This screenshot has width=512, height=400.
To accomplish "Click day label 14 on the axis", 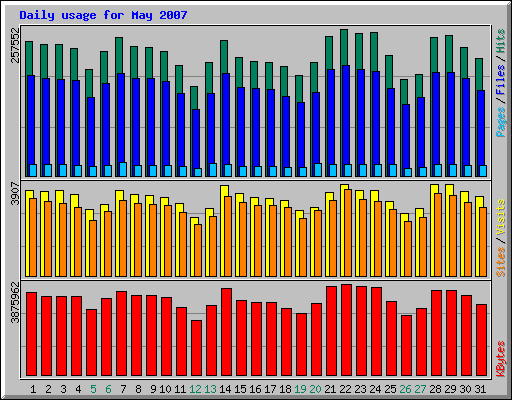I will [x=225, y=389].
